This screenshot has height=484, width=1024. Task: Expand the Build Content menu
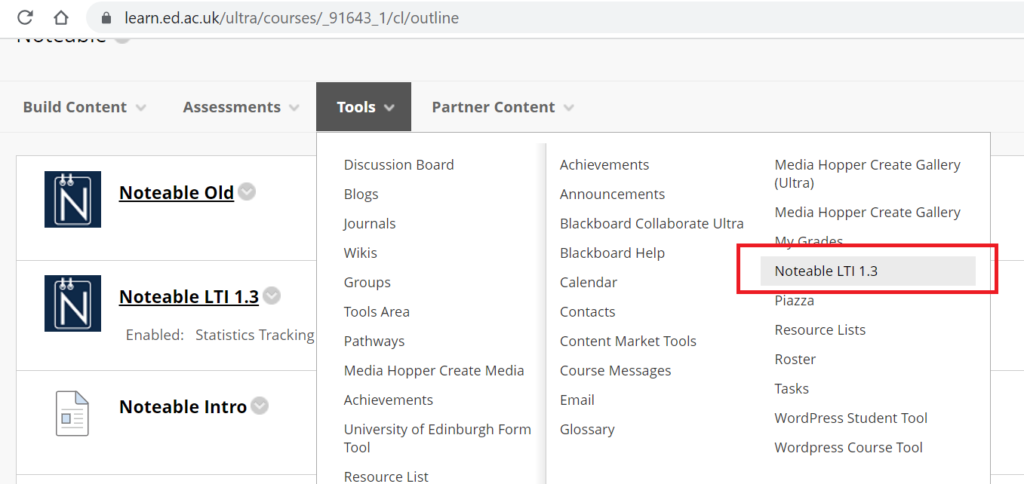tap(85, 107)
